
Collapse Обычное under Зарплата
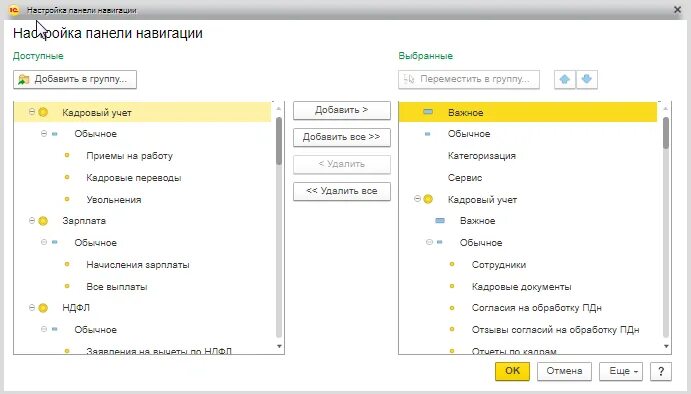(x=44, y=242)
